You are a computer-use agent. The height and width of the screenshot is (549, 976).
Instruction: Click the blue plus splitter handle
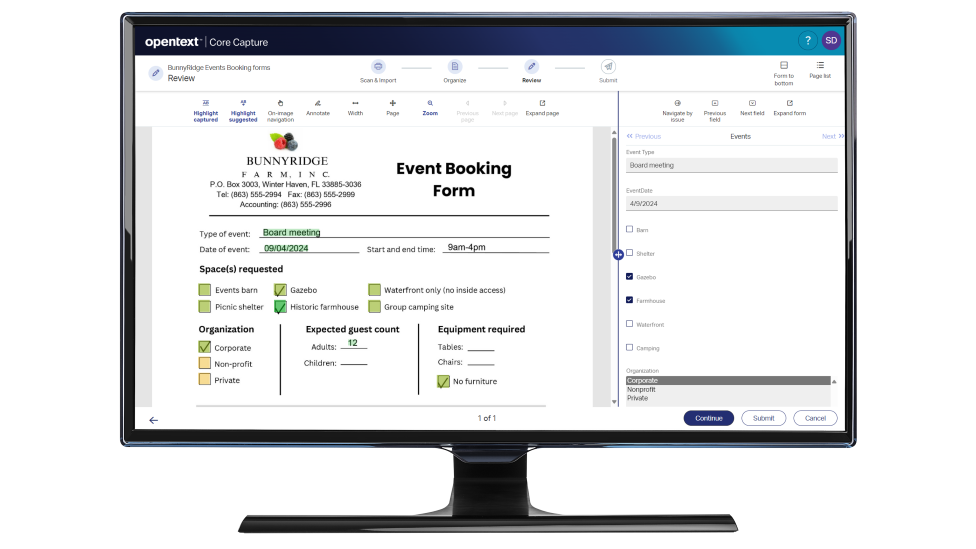[618, 255]
